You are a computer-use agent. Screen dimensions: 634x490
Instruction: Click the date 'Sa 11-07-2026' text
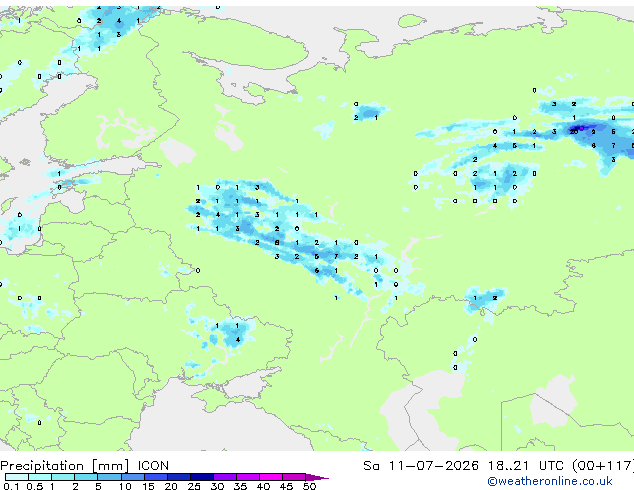pyautogui.click(x=421, y=466)
